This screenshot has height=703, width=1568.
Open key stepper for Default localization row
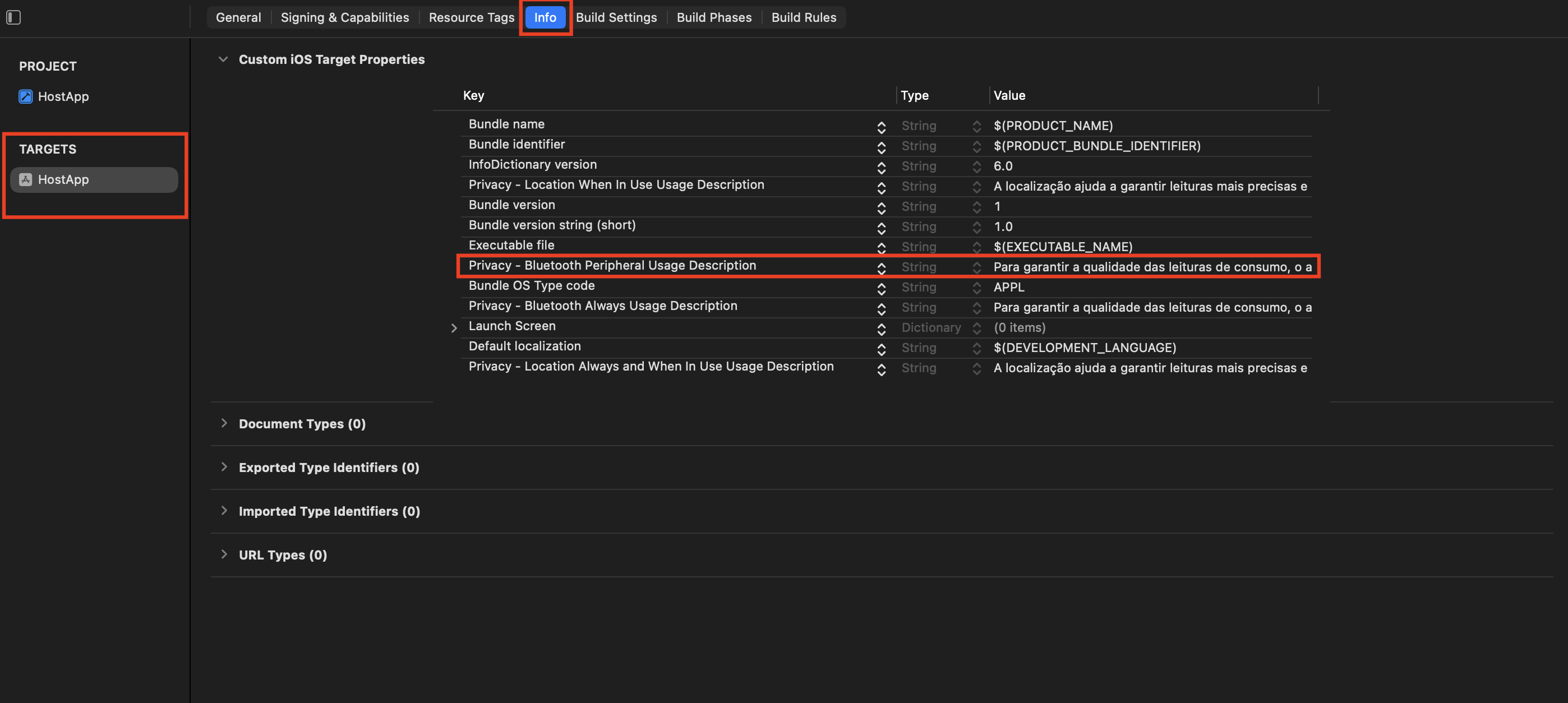point(881,349)
